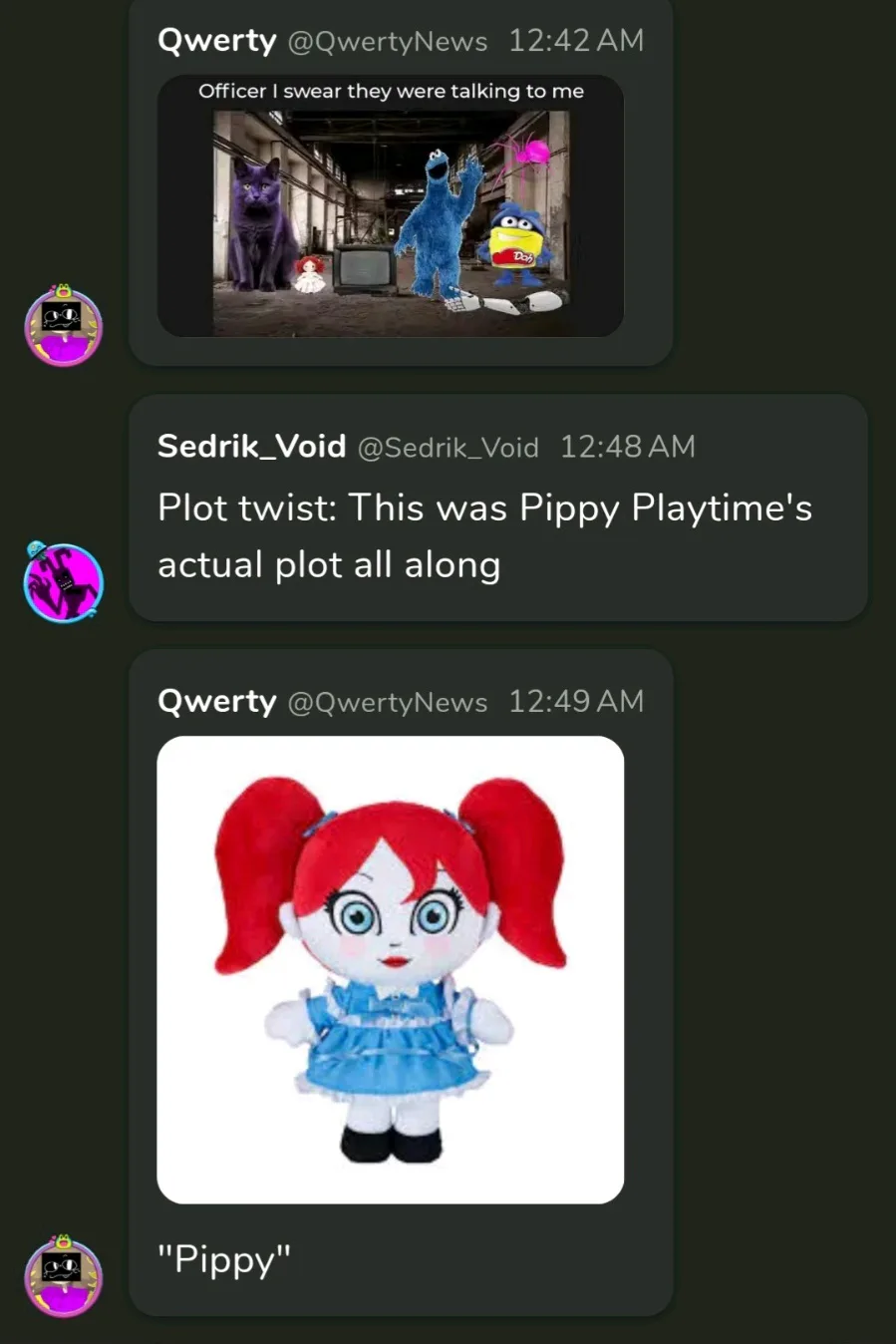Image resolution: width=896 pixels, height=1344 pixels.
Task: Click the Qwerty username at 12:42 AM
Action: pos(217,41)
